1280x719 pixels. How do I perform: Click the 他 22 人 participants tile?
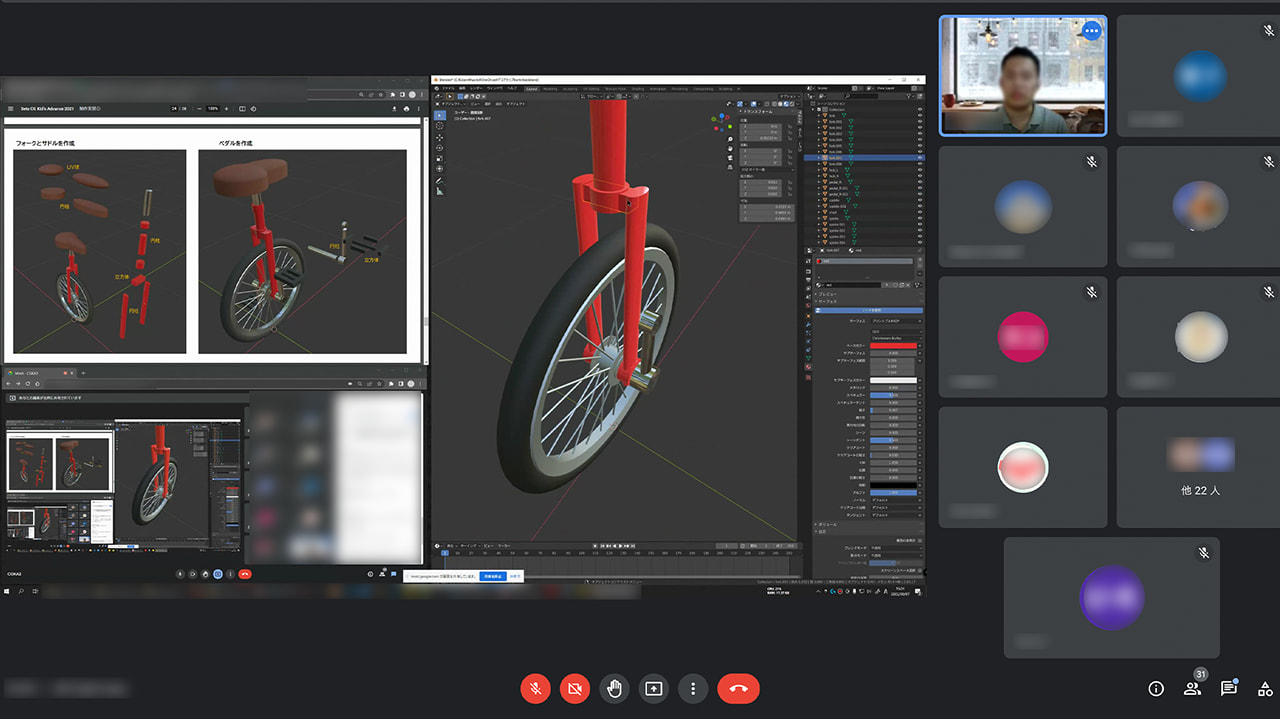[1198, 467]
